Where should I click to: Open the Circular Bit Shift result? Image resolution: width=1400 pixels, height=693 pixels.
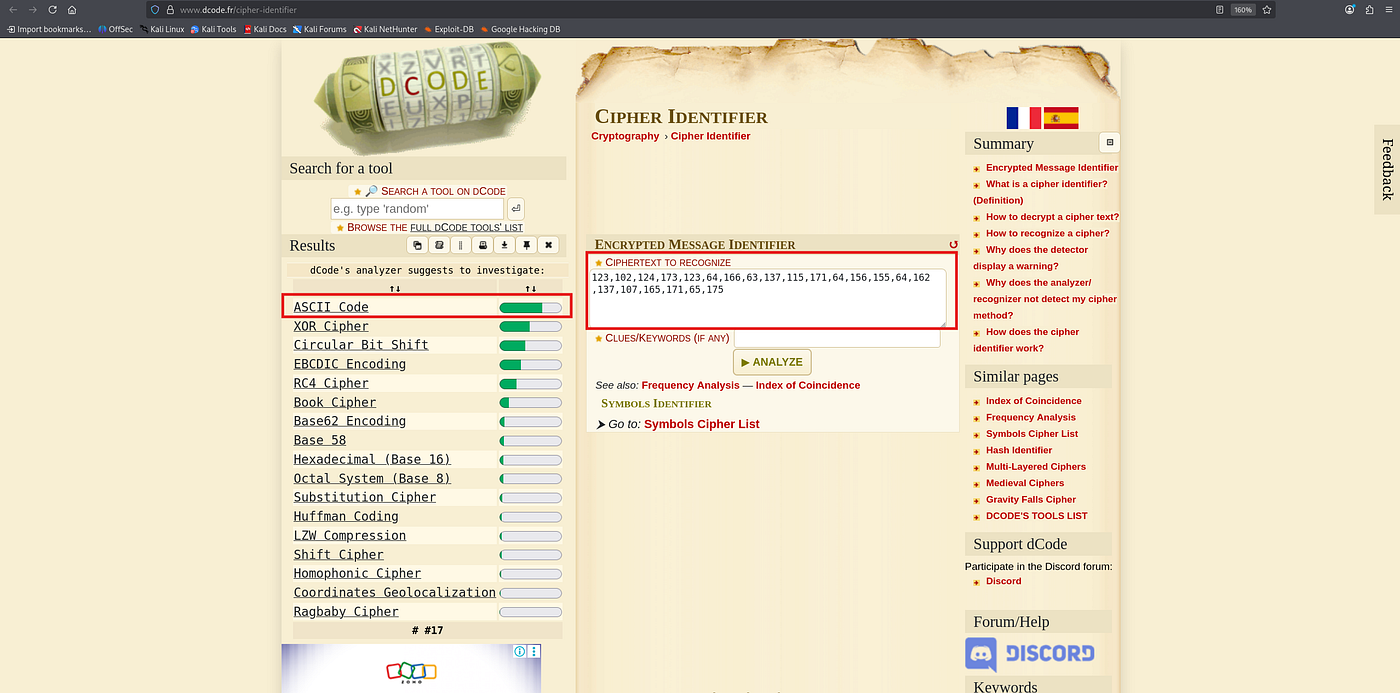361,345
